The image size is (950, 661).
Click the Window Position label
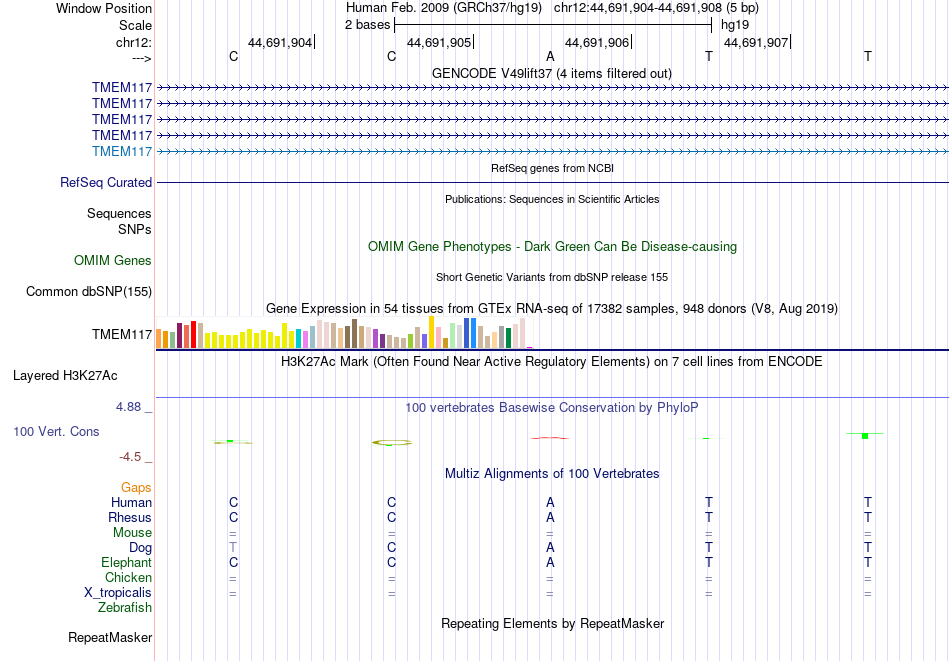(104, 8)
